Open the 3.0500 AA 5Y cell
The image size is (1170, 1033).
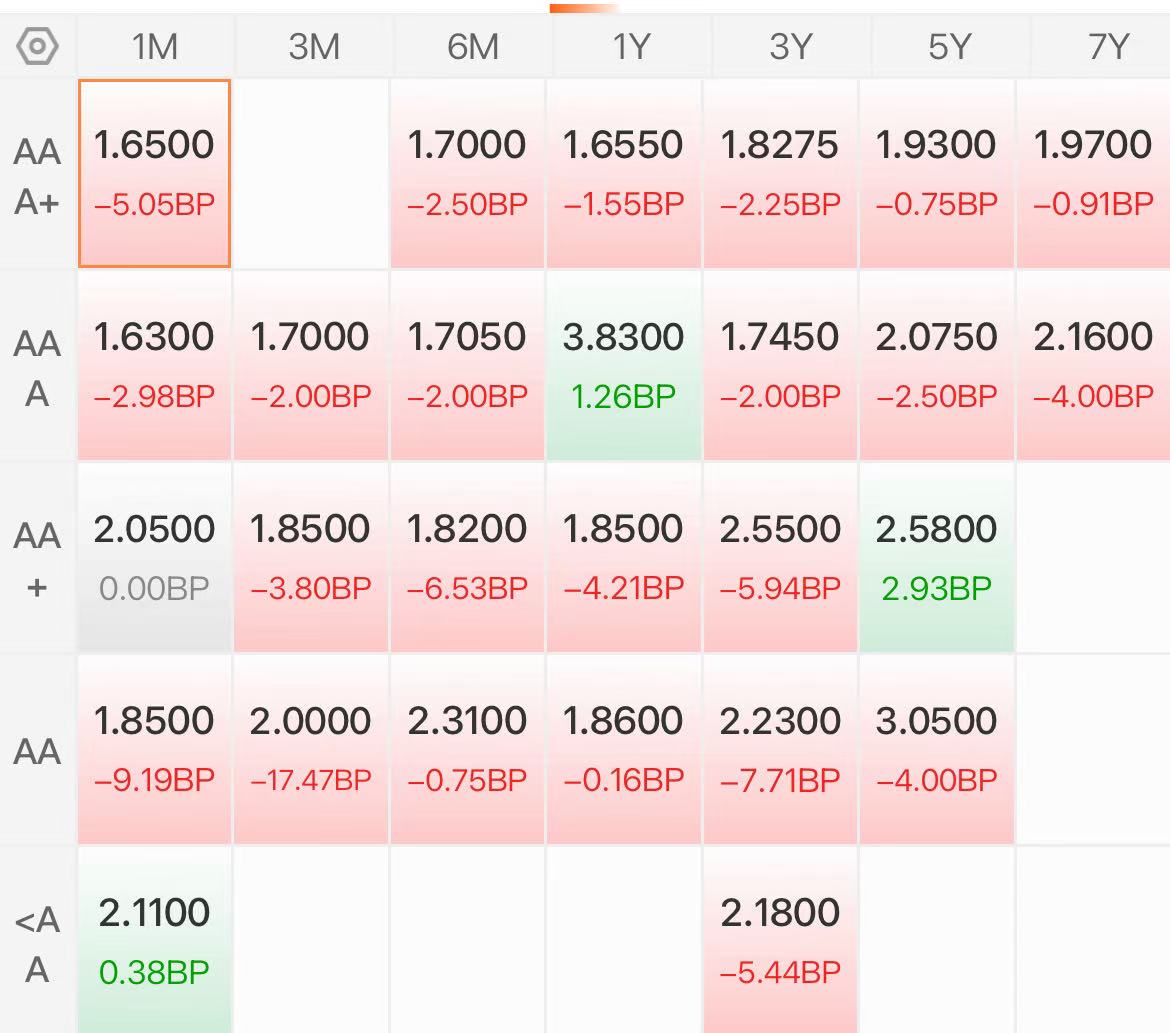(x=936, y=749)
